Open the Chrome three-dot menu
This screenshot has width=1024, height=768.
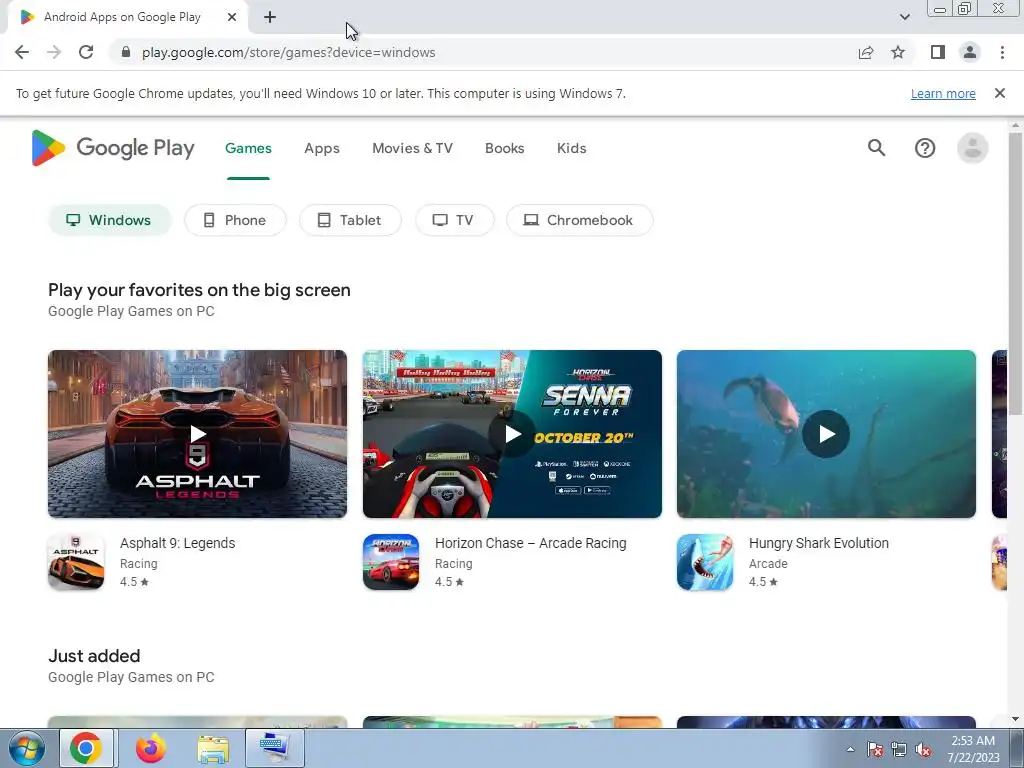1002,52
